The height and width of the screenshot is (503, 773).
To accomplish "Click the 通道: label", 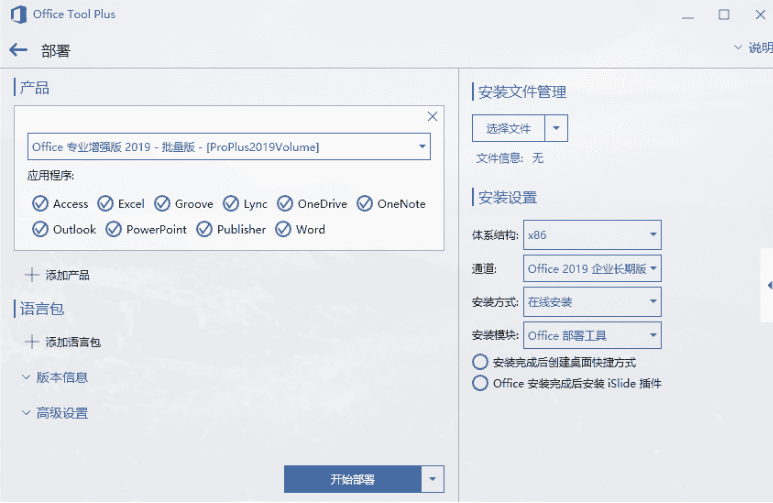I will (484, 269).
